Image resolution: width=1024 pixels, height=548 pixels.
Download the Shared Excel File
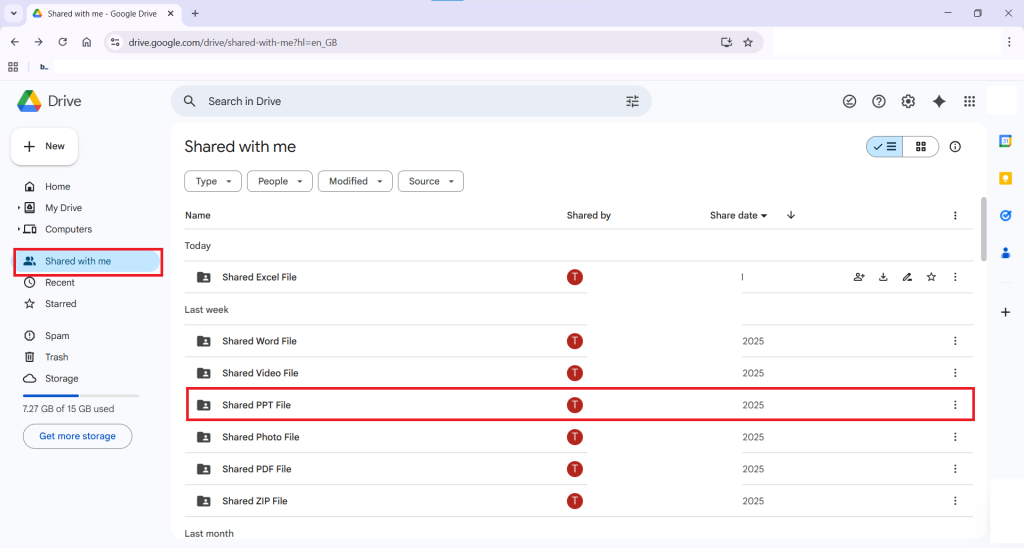883,277
